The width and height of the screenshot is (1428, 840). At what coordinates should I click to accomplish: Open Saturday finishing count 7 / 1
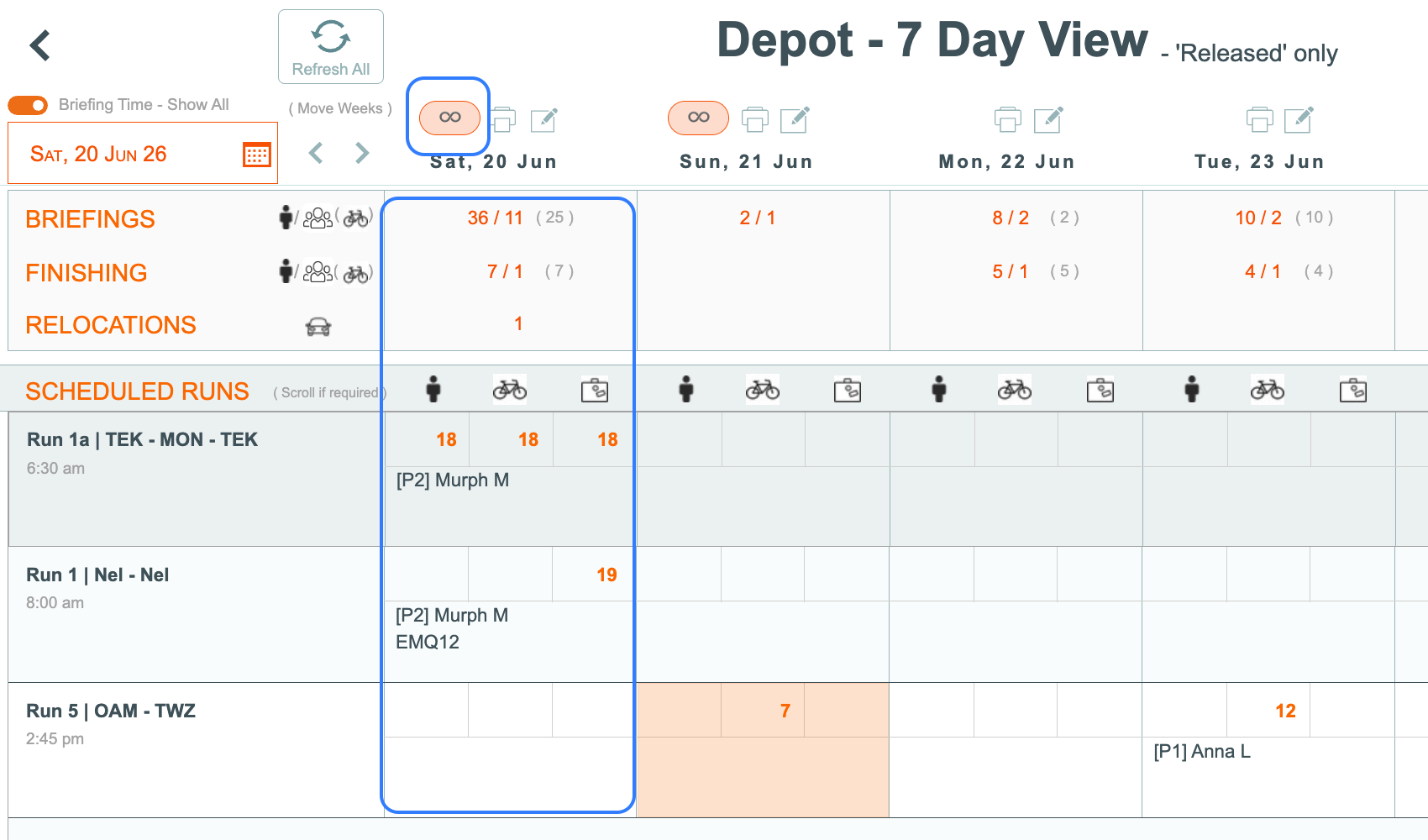[505, 272]
